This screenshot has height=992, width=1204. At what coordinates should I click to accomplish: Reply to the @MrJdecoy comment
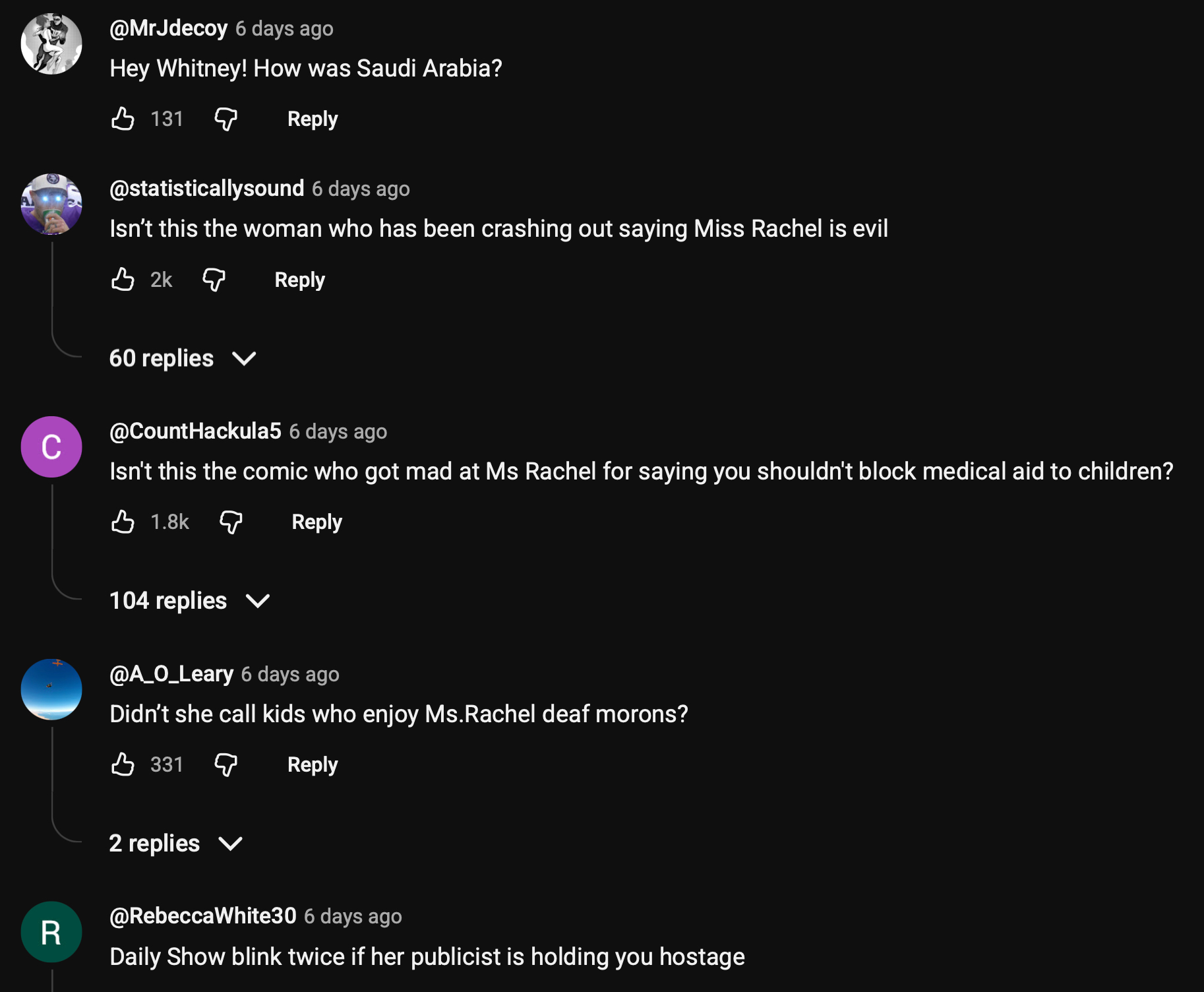click(x=313, y=119)
